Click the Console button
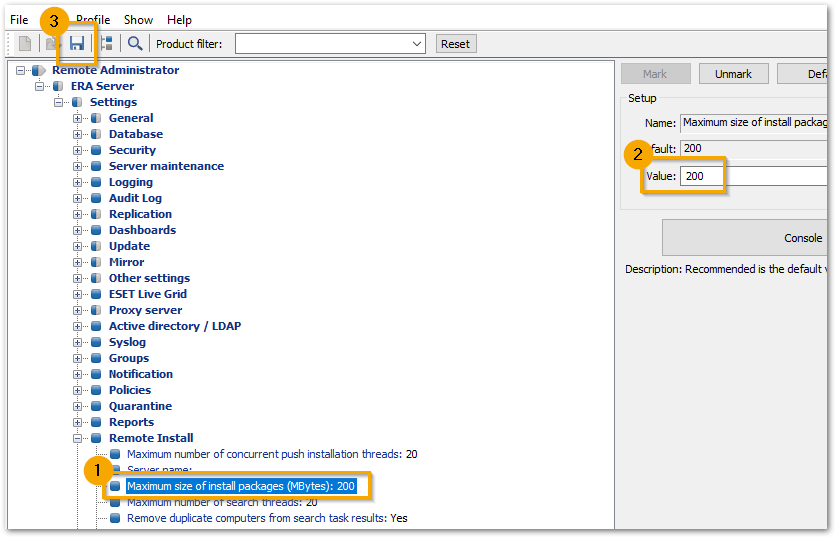Screen dimensions: 836x538 (x=745, y=238)
